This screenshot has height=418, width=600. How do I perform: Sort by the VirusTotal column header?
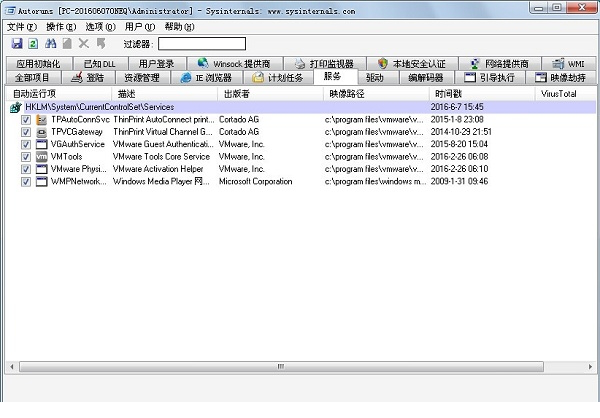tap(565, 94)
